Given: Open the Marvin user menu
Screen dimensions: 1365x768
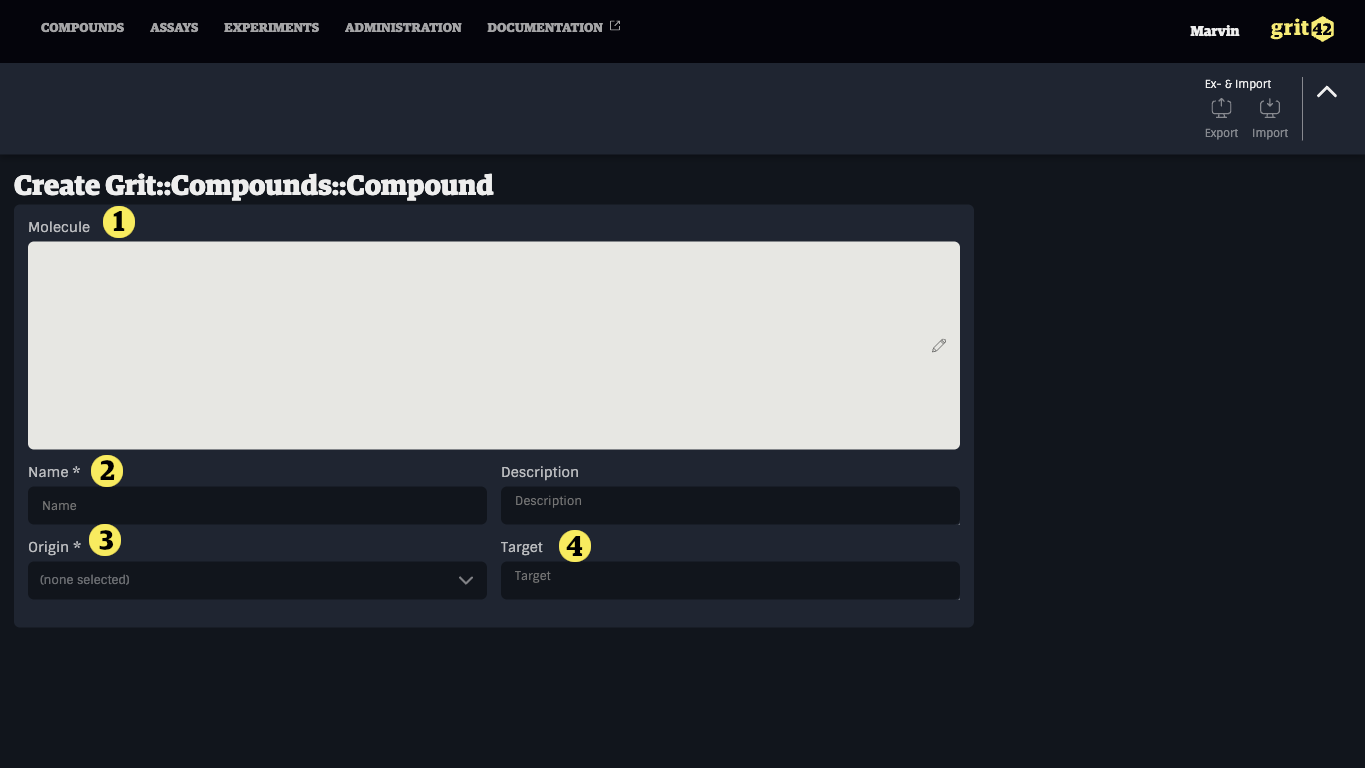Looking at the screenshot, I should (x=1214, y=31).
